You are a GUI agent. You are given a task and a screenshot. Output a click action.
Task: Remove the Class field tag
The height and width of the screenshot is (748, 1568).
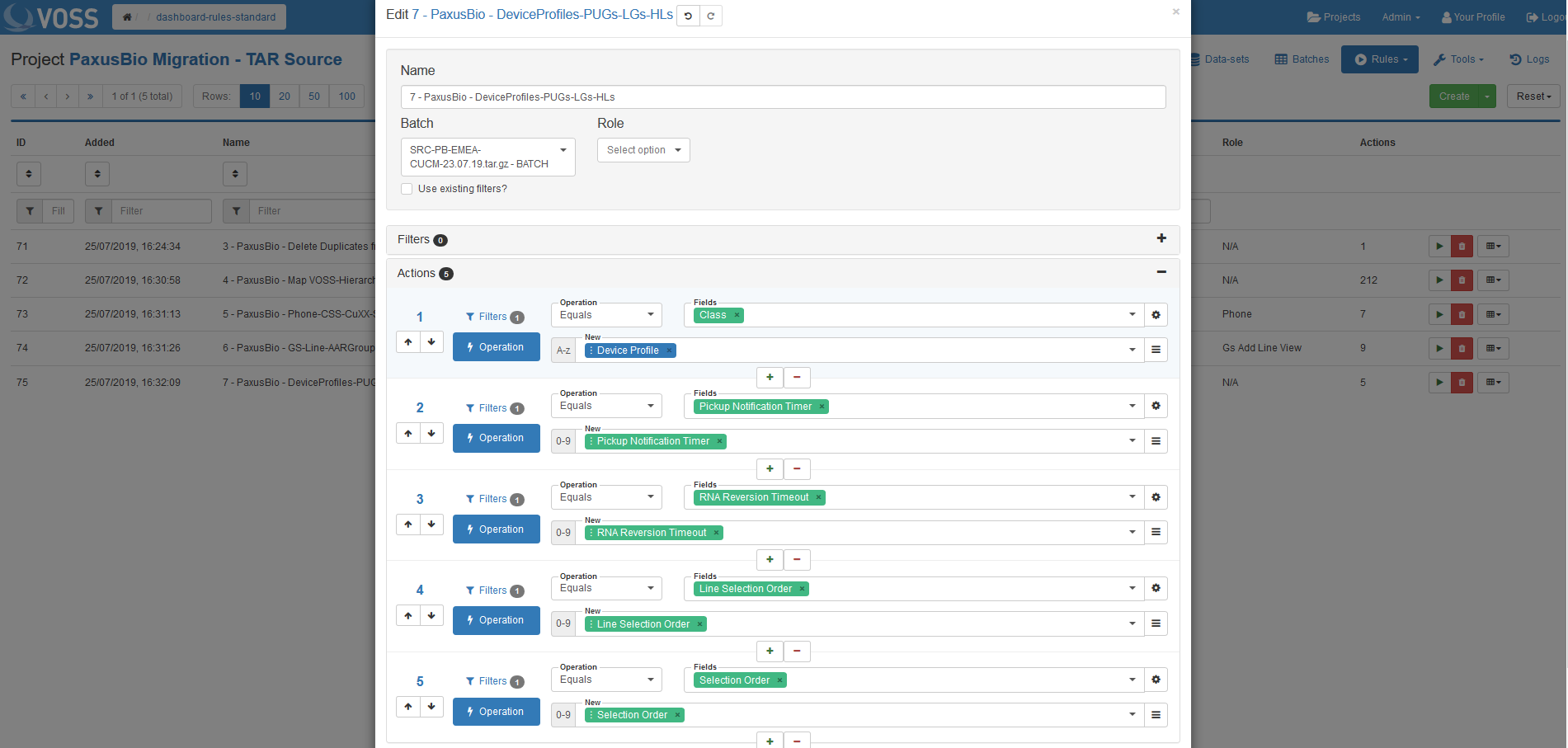737,315
